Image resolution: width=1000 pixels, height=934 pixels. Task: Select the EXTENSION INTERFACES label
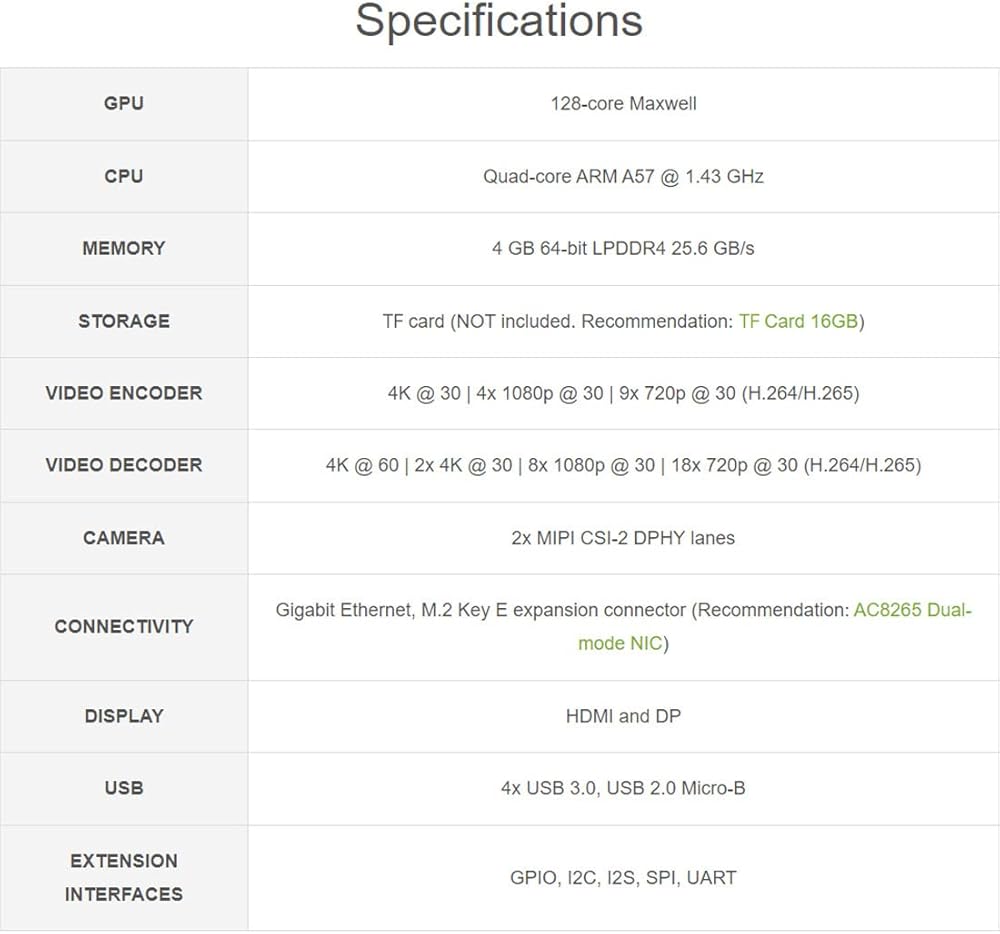[124, 877]
